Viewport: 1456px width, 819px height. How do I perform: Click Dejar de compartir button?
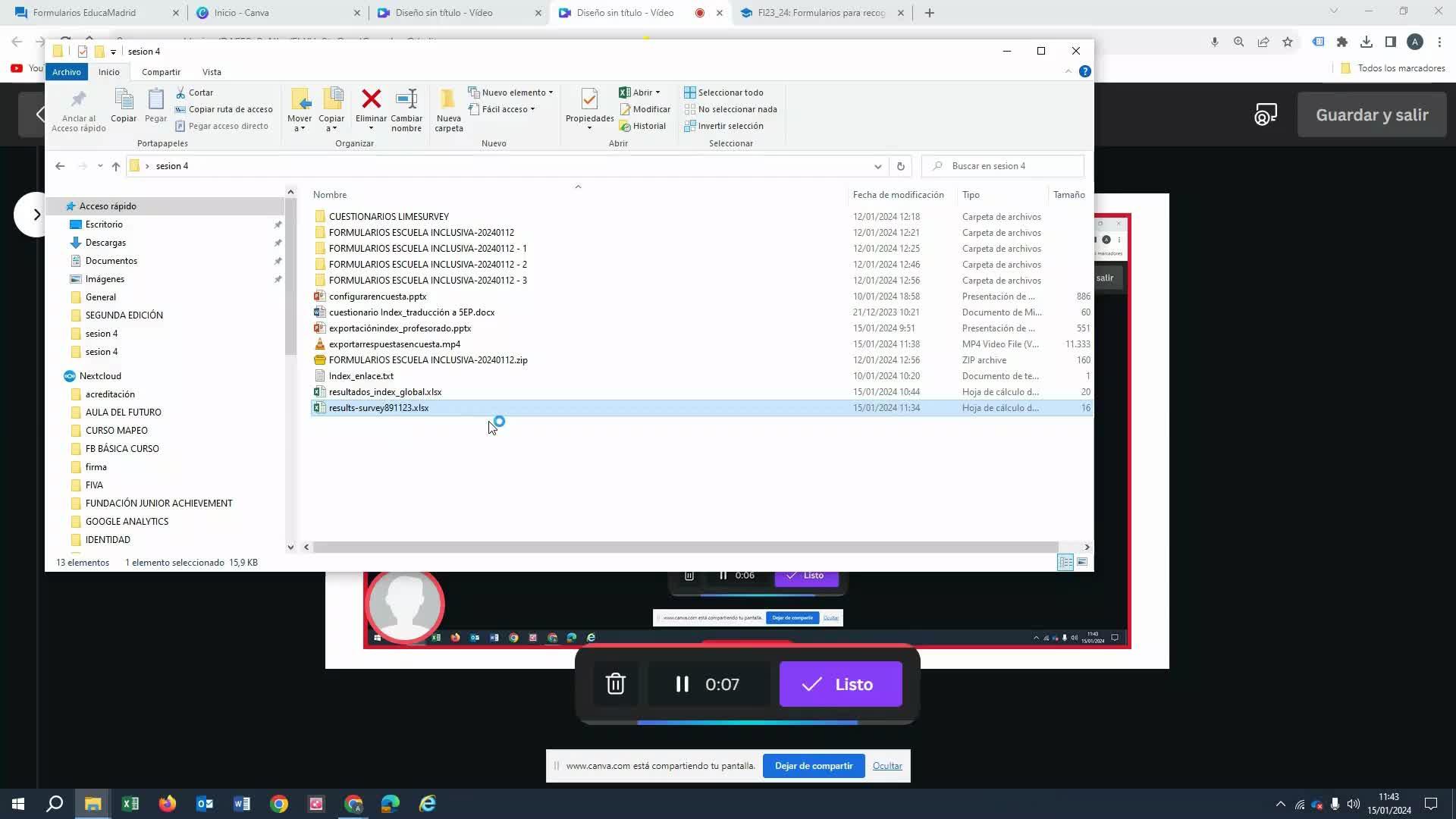(813, 766)
